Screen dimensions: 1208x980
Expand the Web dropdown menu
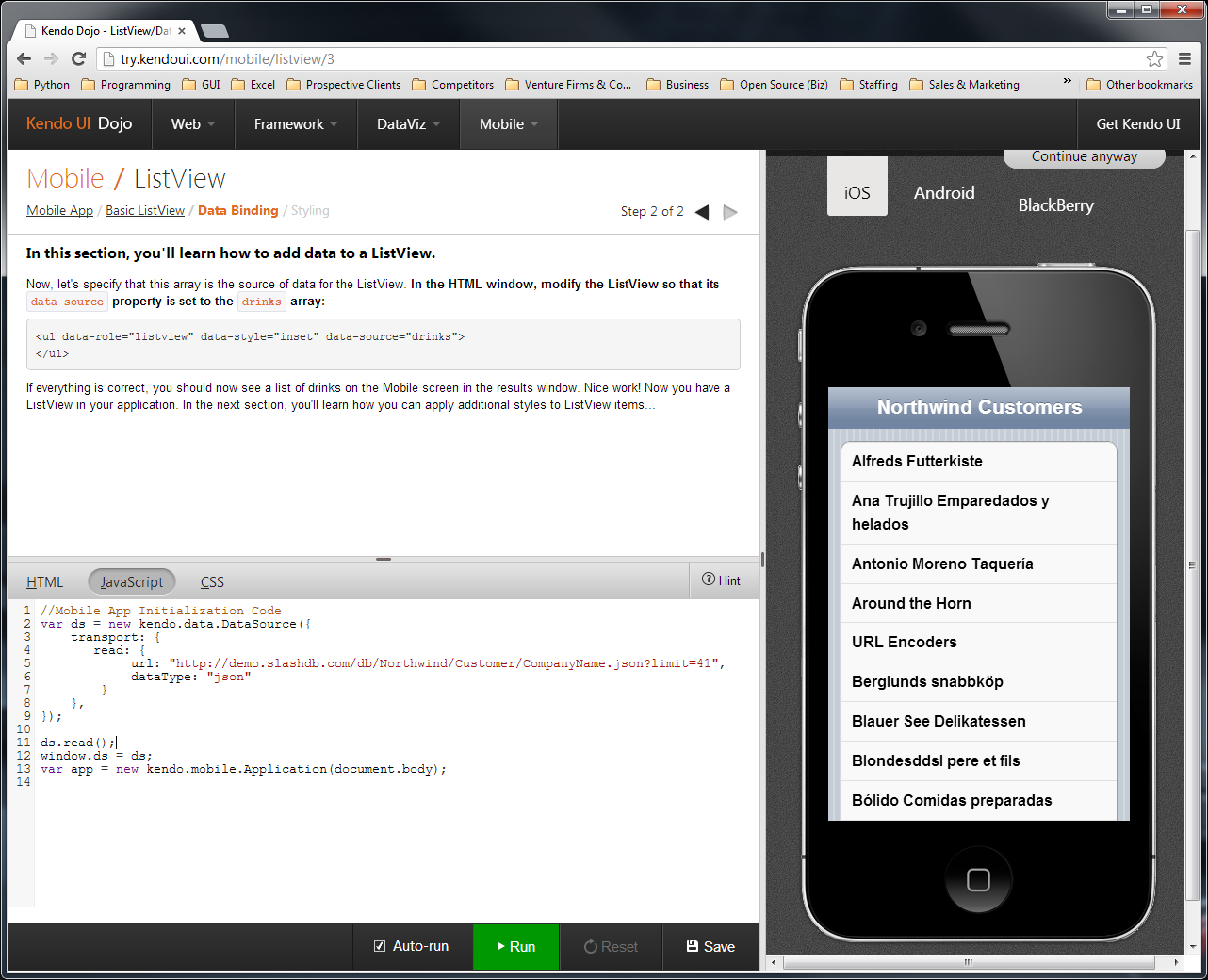pyautogui.click(x=193, y=124)
